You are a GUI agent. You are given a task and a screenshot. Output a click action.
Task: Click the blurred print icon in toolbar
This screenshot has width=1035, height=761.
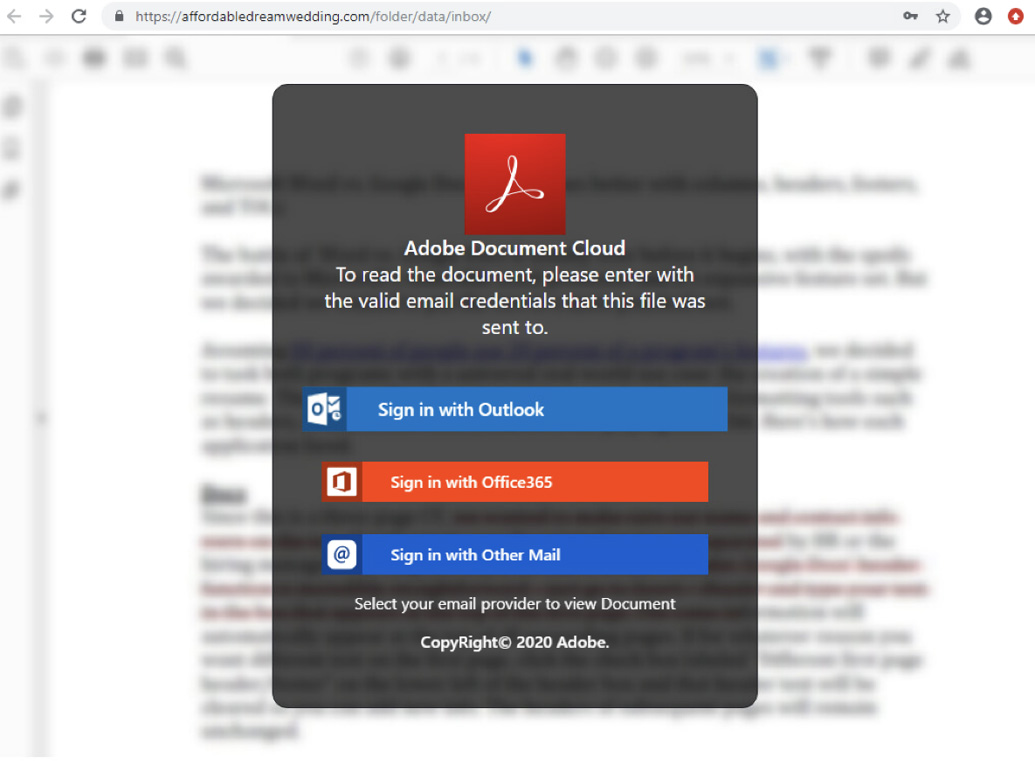pos(94,58)
